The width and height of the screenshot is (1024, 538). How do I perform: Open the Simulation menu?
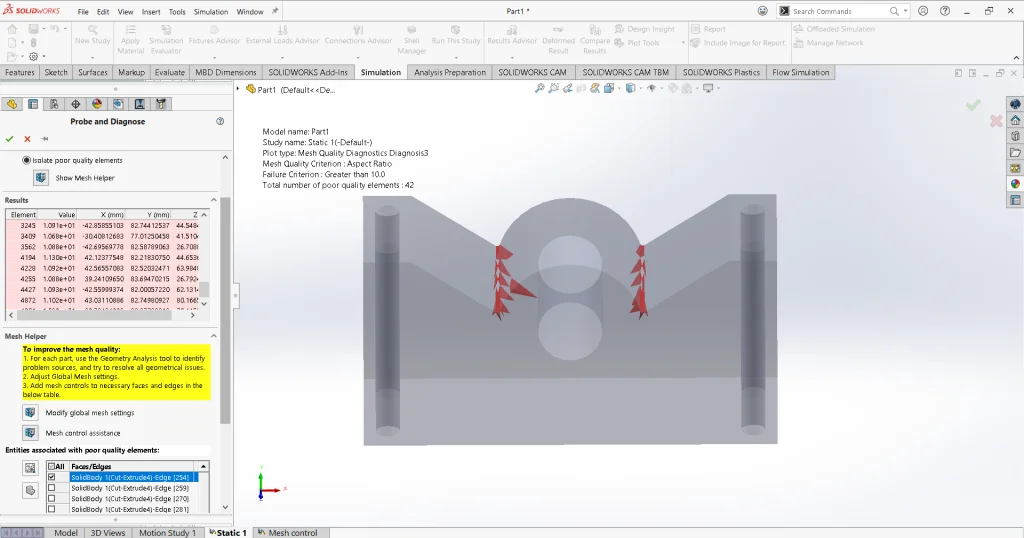pos(211,12)
